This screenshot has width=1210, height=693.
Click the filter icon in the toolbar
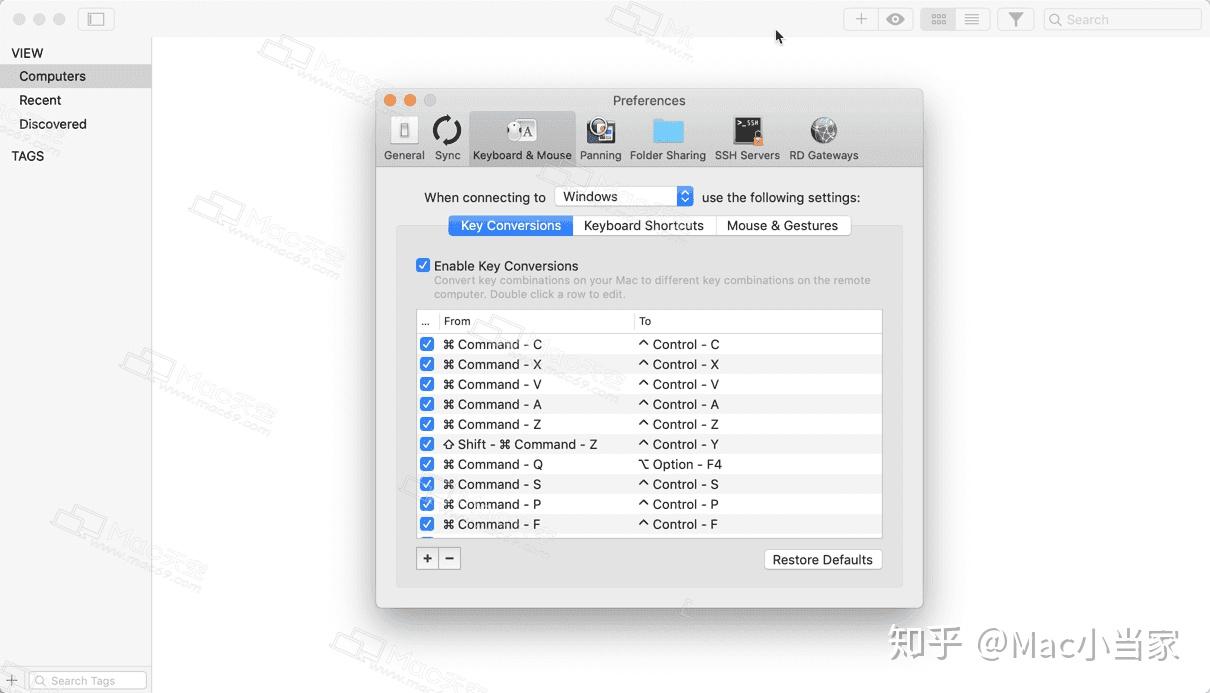[x=1015, y=18]
